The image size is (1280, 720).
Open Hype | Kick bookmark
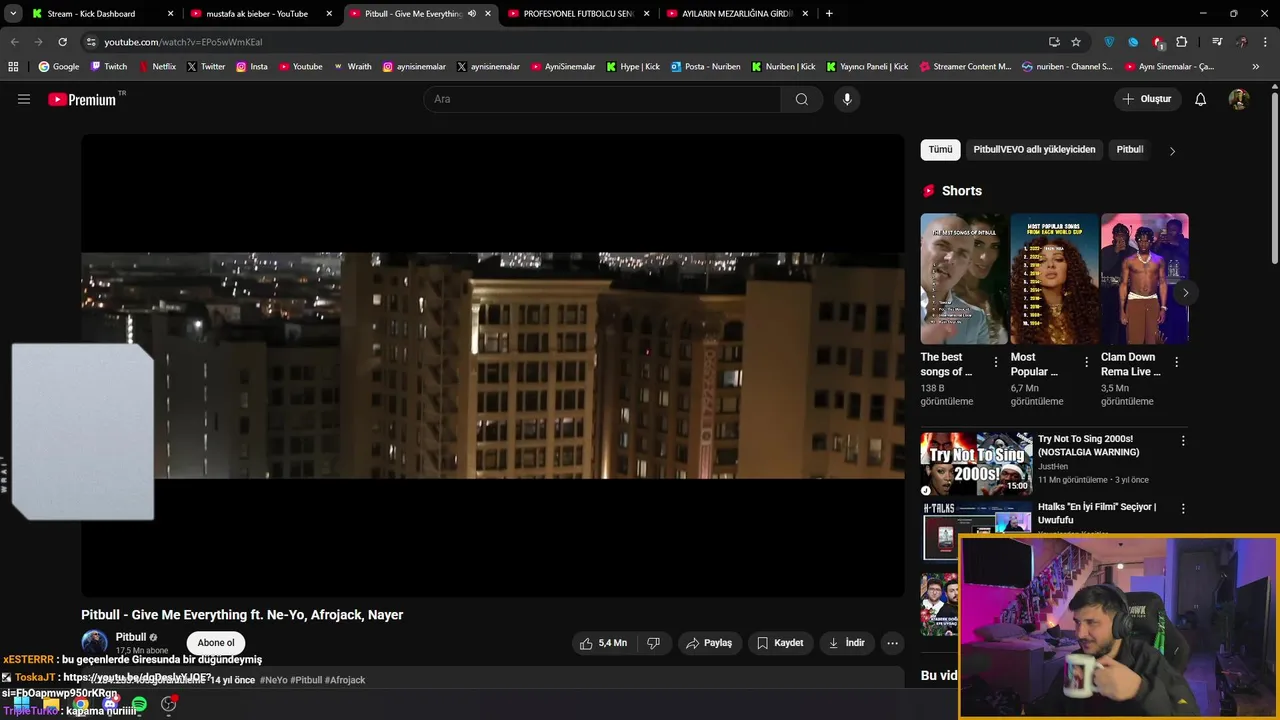[632, 67]
